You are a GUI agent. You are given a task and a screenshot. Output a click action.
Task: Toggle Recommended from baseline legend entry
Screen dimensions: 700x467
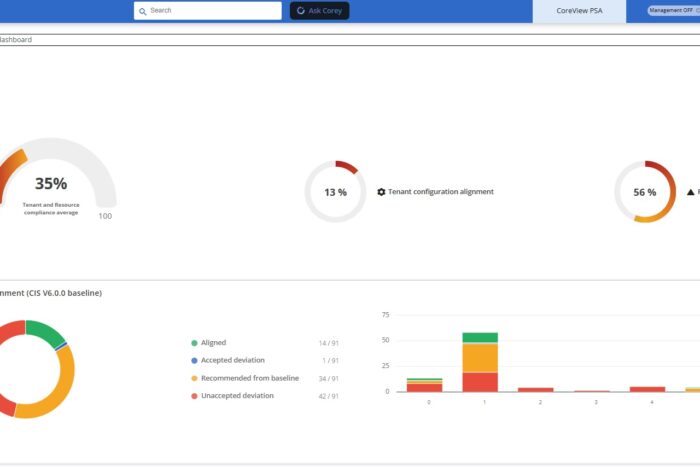pos(249,378)
